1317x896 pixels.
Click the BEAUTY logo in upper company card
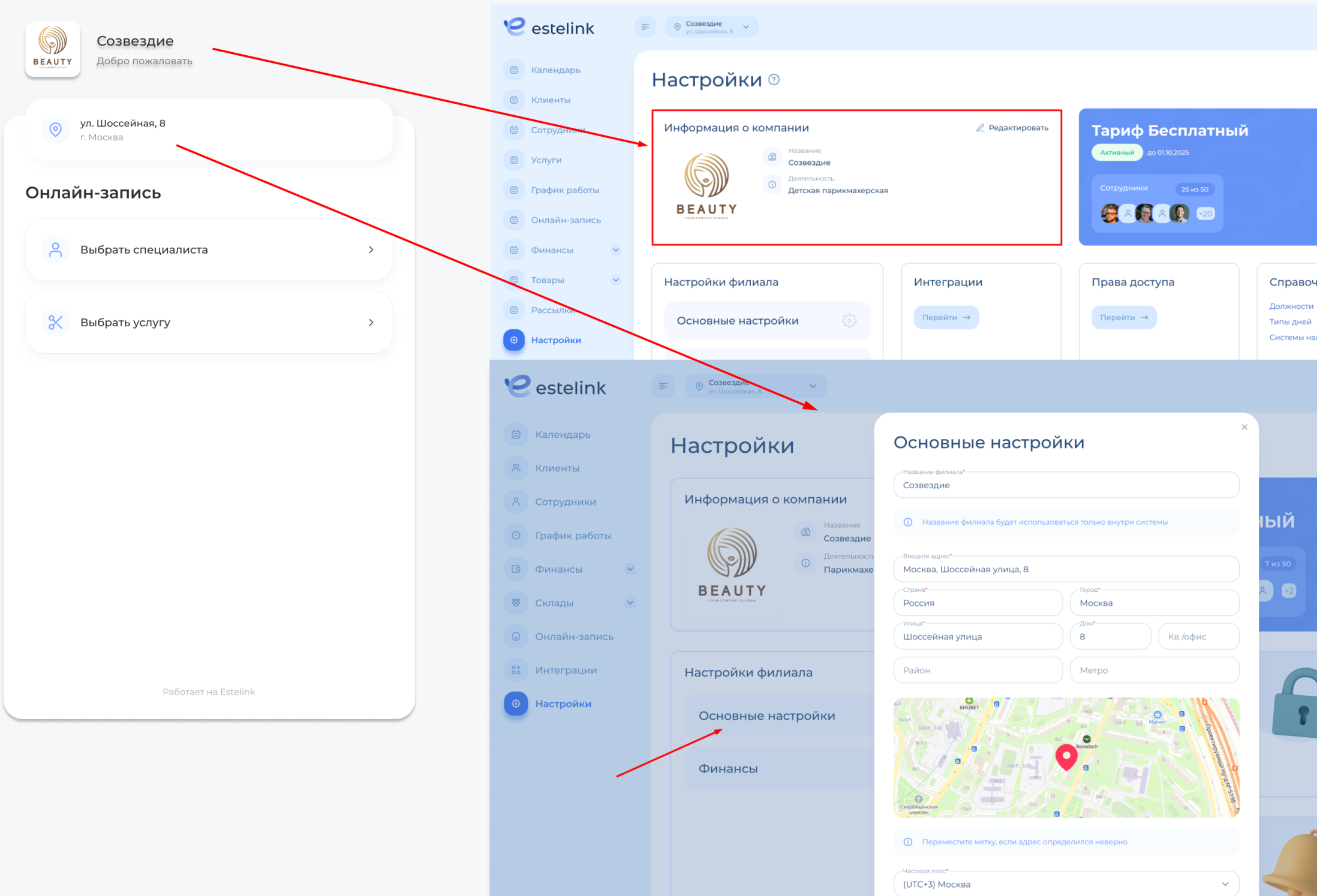(x=707, y=185)
